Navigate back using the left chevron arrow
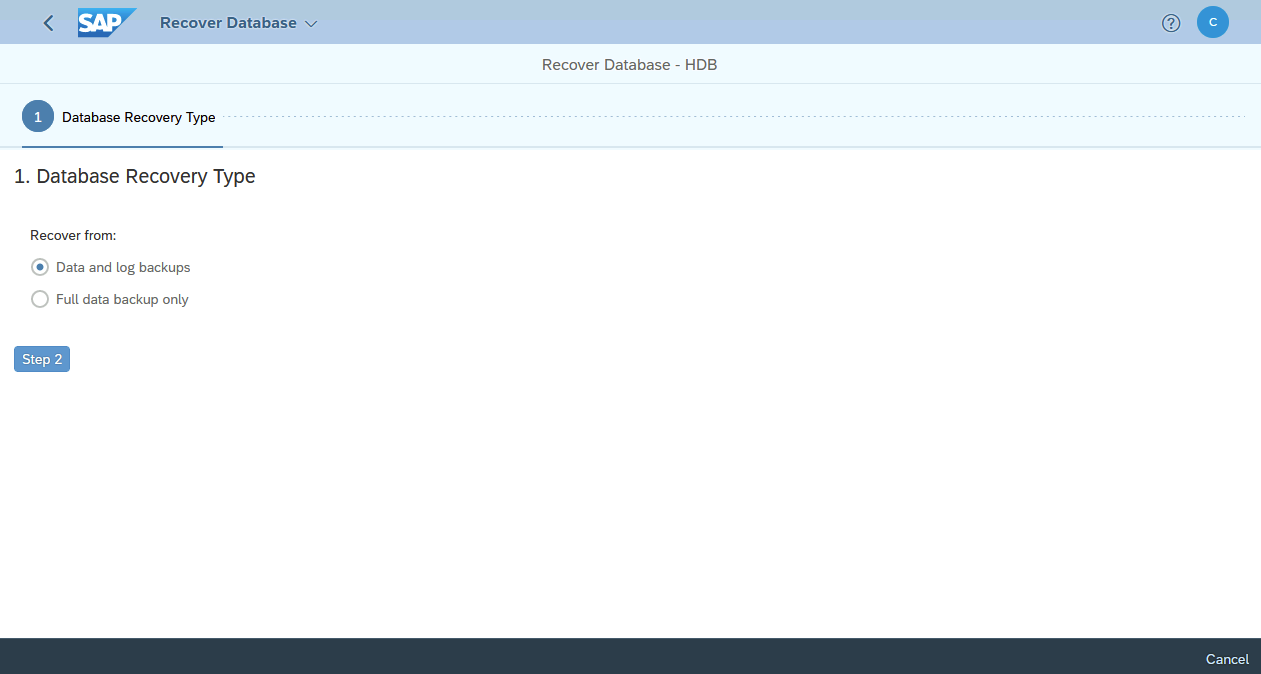The image size is (1261, 674). [x=47, y=22]
